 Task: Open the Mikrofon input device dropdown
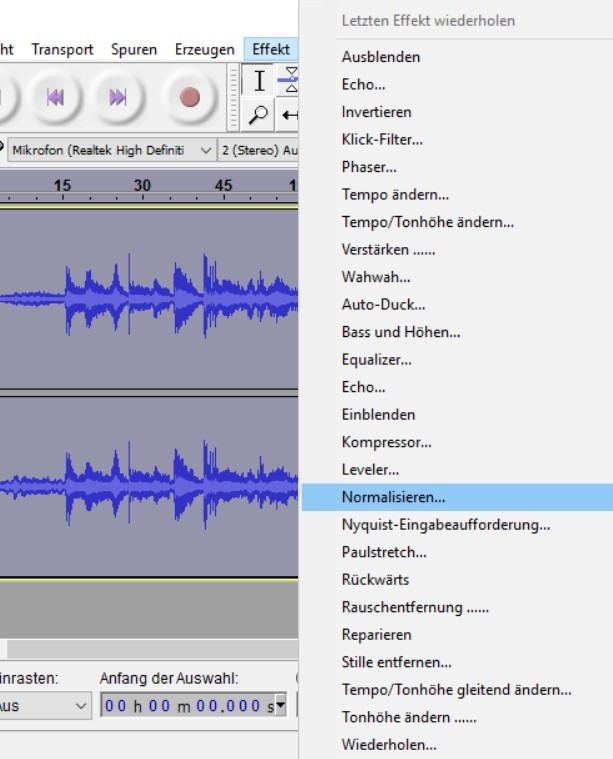(x=112, y=151)
